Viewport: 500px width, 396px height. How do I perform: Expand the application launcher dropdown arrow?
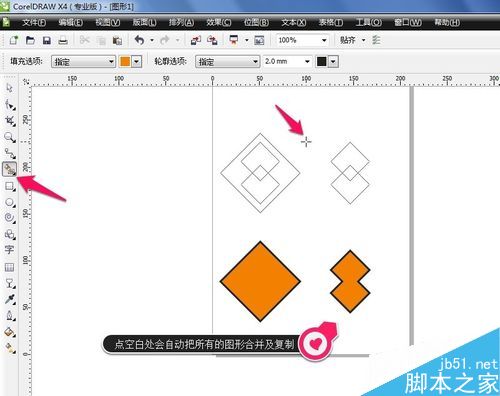pos(247,40)
